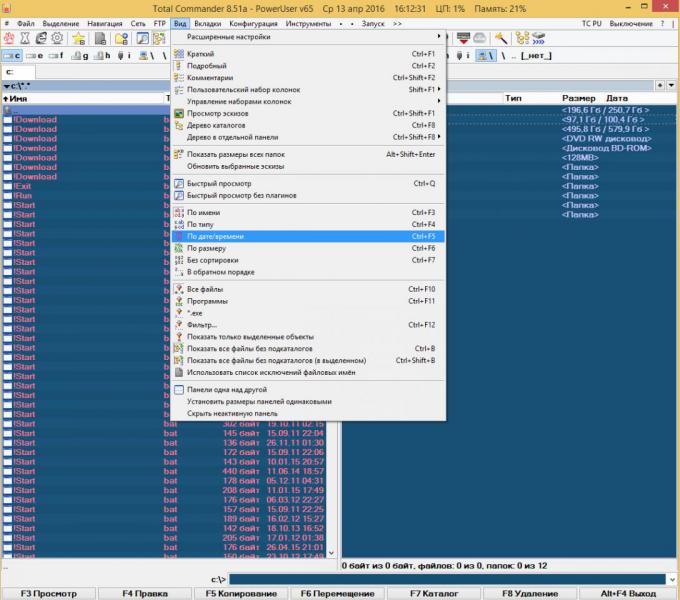Open the Internet Explorer toolbar icon
680x600 pixels.
pyautogui.click(x=41, y=39)
